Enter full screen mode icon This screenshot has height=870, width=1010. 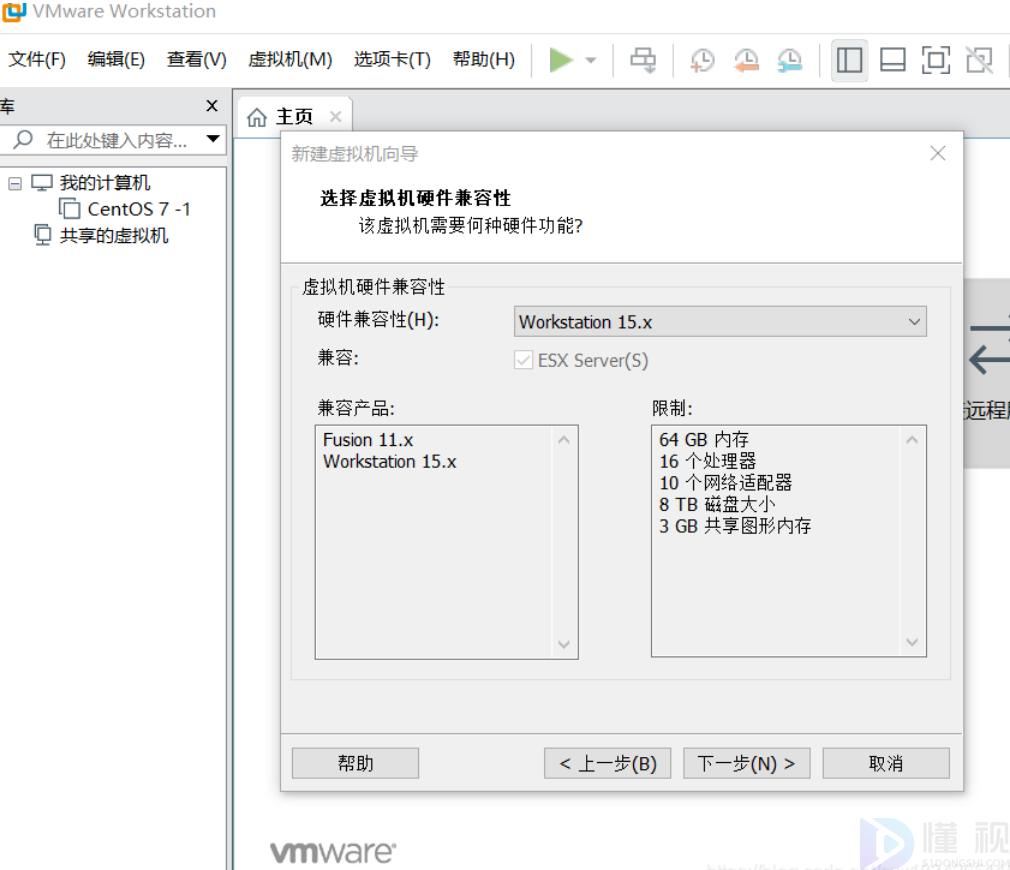tap(936, 60)
